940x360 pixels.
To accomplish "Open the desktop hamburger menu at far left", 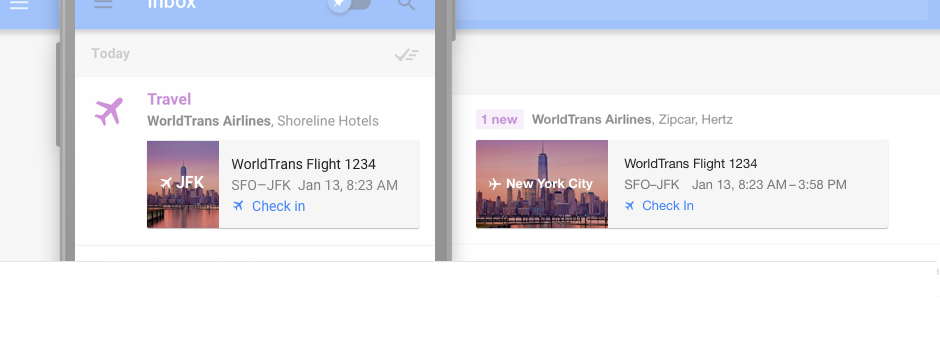I will click(19, 5).
